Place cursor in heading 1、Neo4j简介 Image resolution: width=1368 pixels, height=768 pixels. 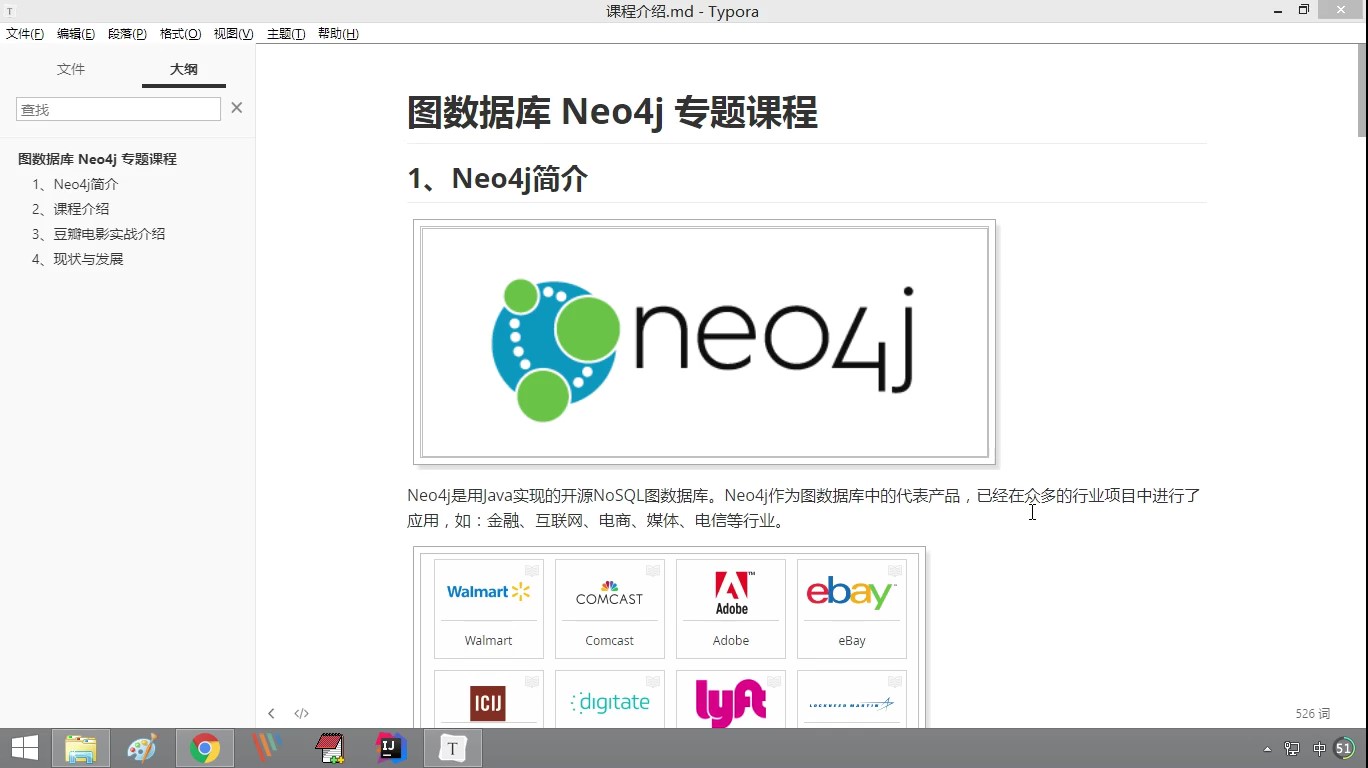pyautogui.click(x=497, y=179)
